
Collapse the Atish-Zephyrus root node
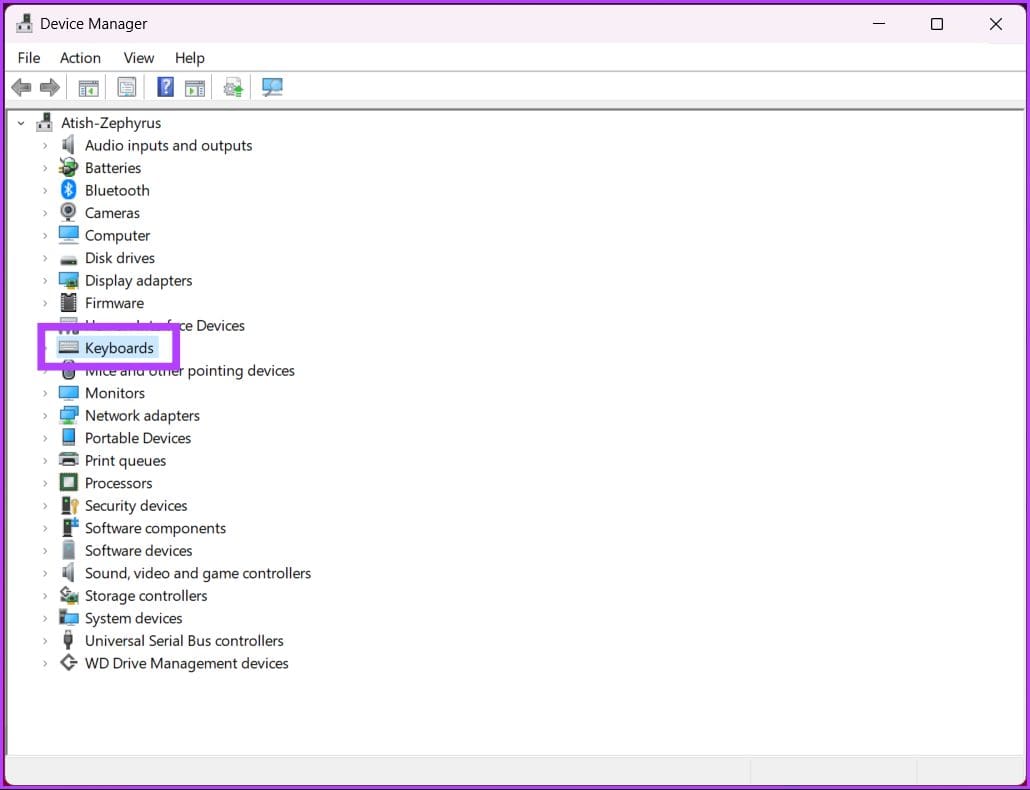tap(21, 123)
